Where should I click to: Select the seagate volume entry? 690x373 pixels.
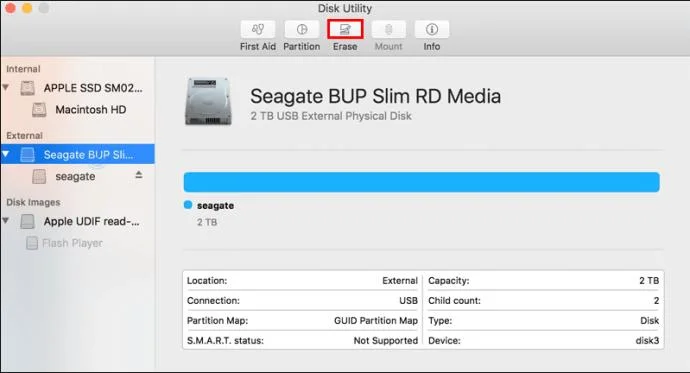tap(77, 176)
